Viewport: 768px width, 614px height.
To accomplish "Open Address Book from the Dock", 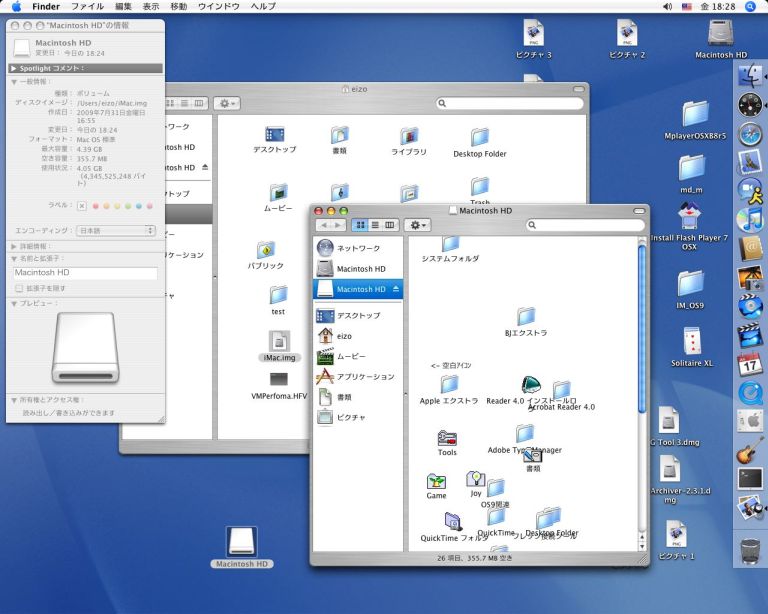I will point(750,249).
